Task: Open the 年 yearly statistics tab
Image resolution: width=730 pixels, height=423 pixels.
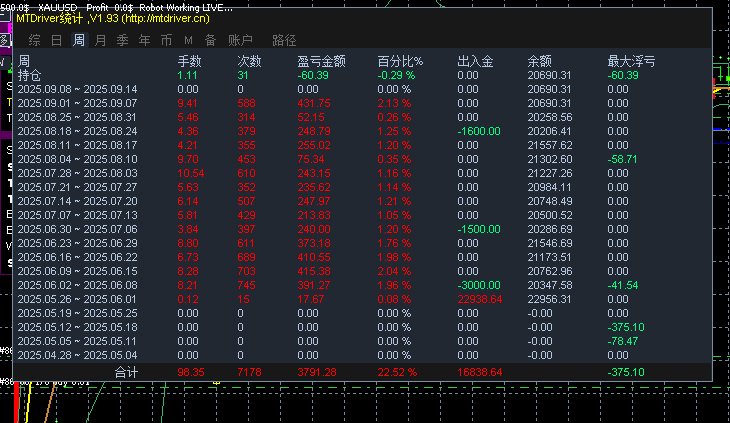Action: pyautogui.click(x=144, y=40)
